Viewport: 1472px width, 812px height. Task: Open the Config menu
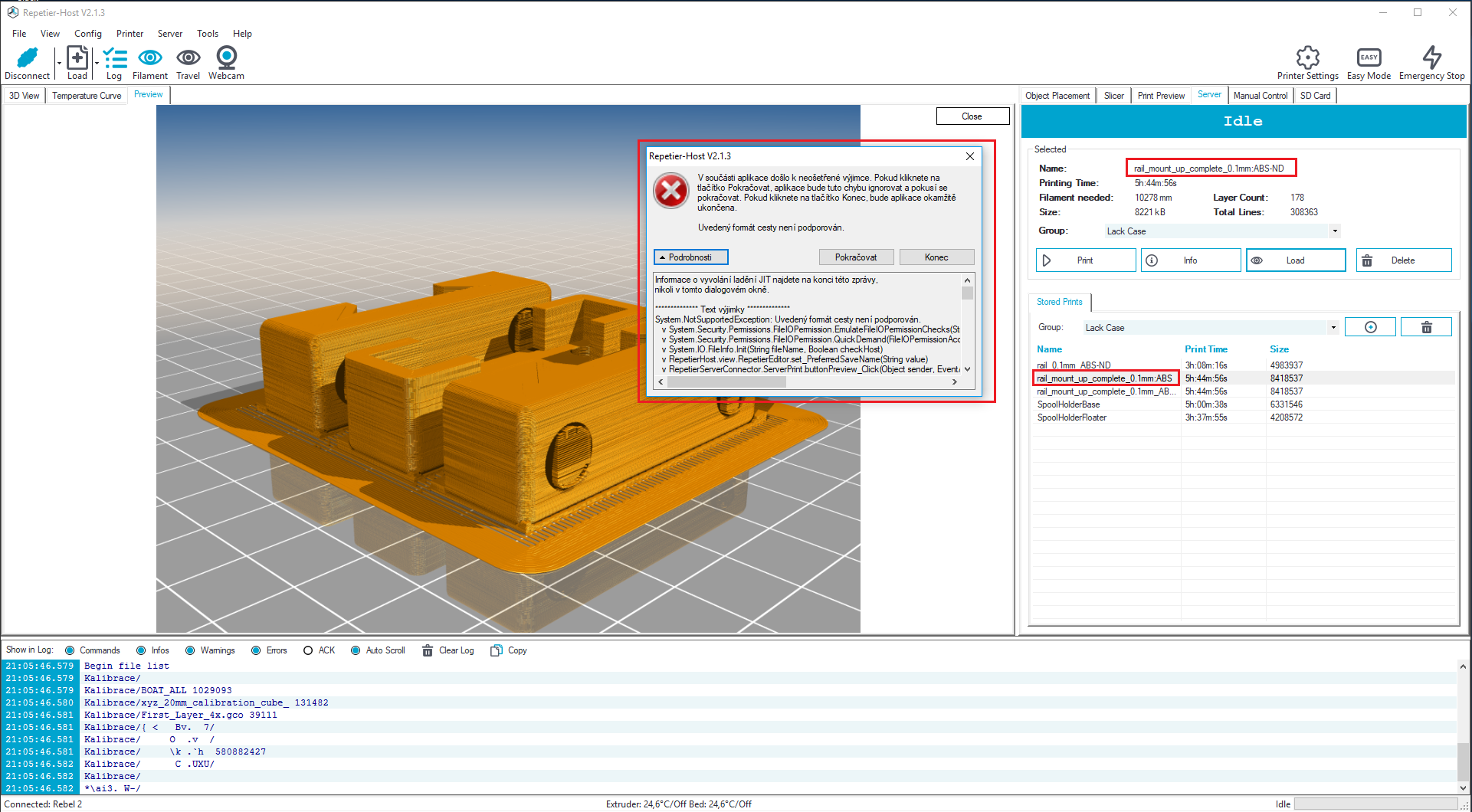click(88, 34)
